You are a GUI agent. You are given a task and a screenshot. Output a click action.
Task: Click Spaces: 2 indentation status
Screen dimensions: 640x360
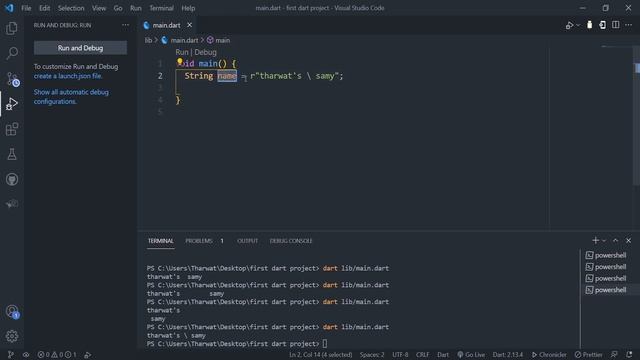click(x=372, y=355)
